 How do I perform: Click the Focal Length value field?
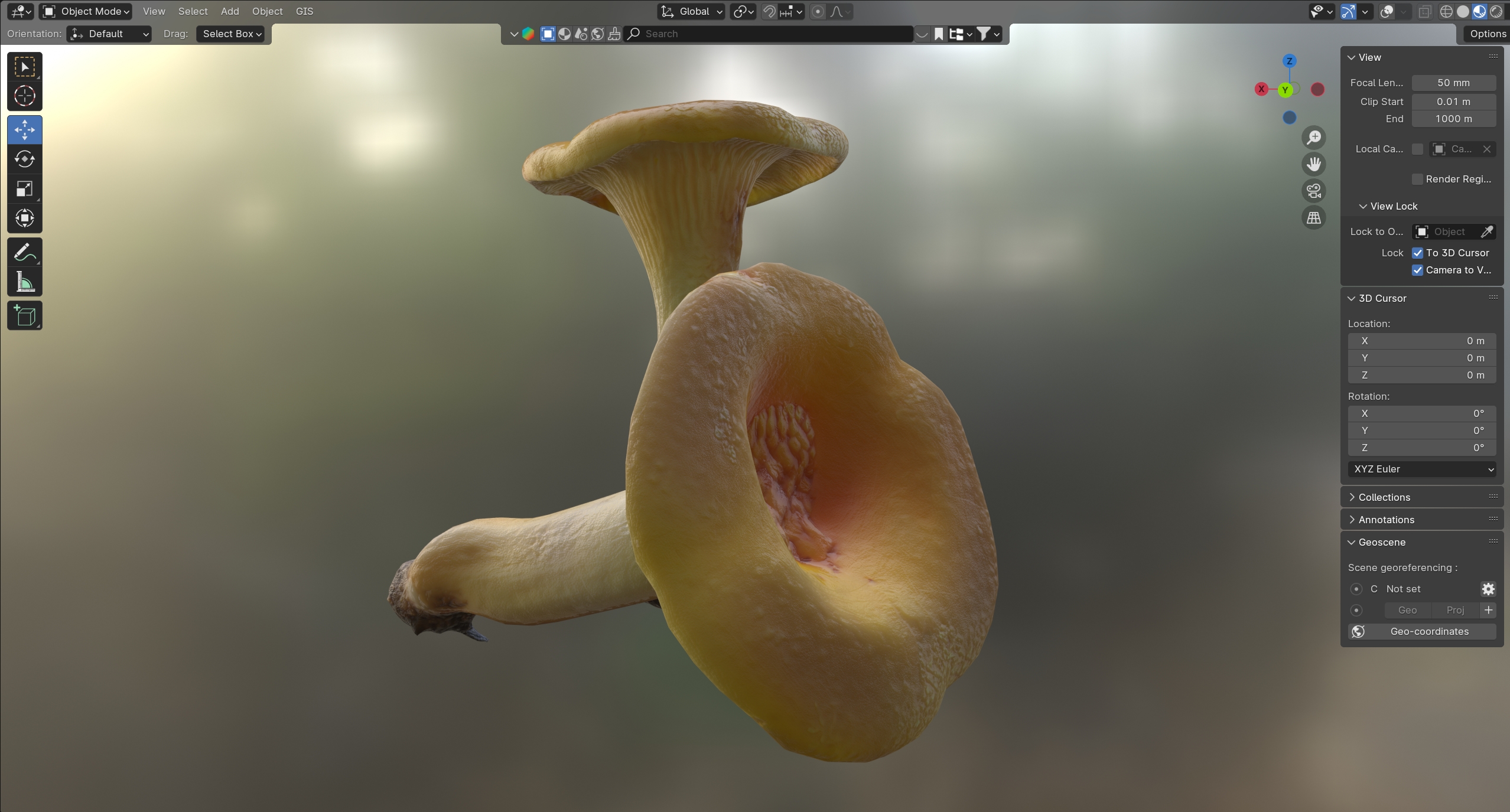(x=1453, y=83)
